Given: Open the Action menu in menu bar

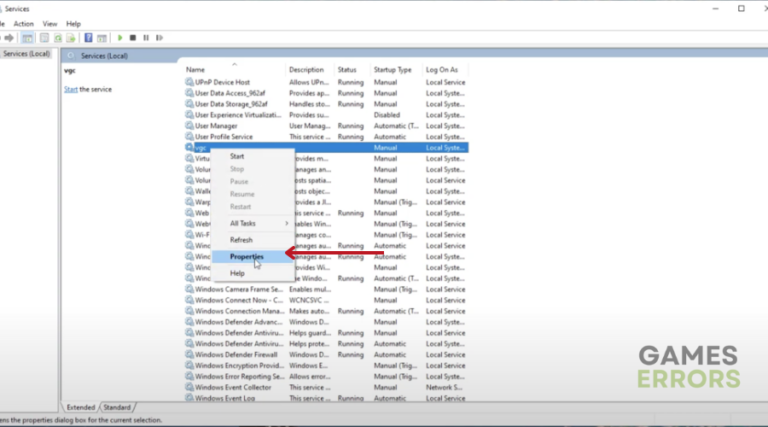Looking at the screenshot, I should (x=24, y=23).
